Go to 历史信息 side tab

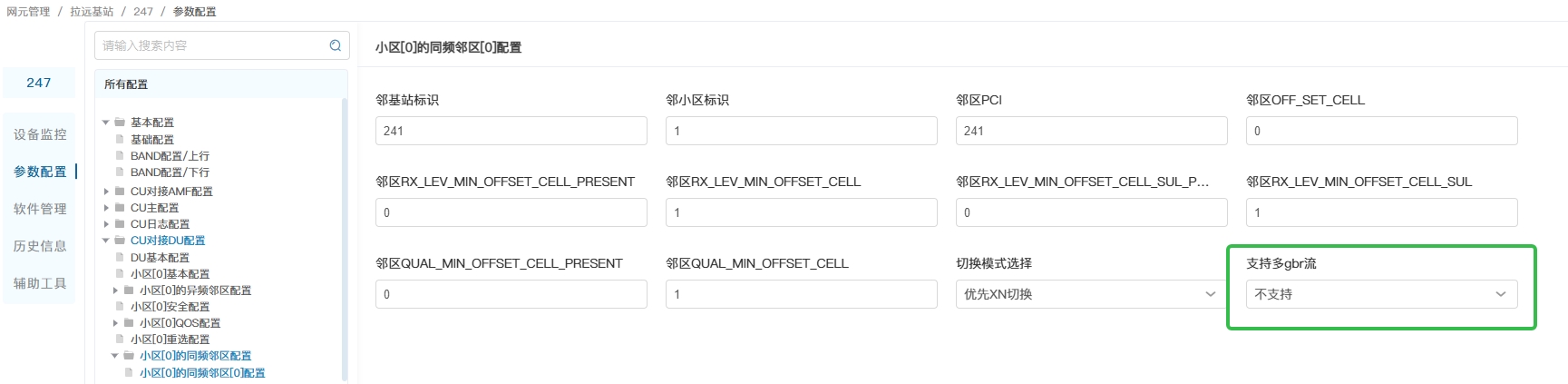[40, 246]
